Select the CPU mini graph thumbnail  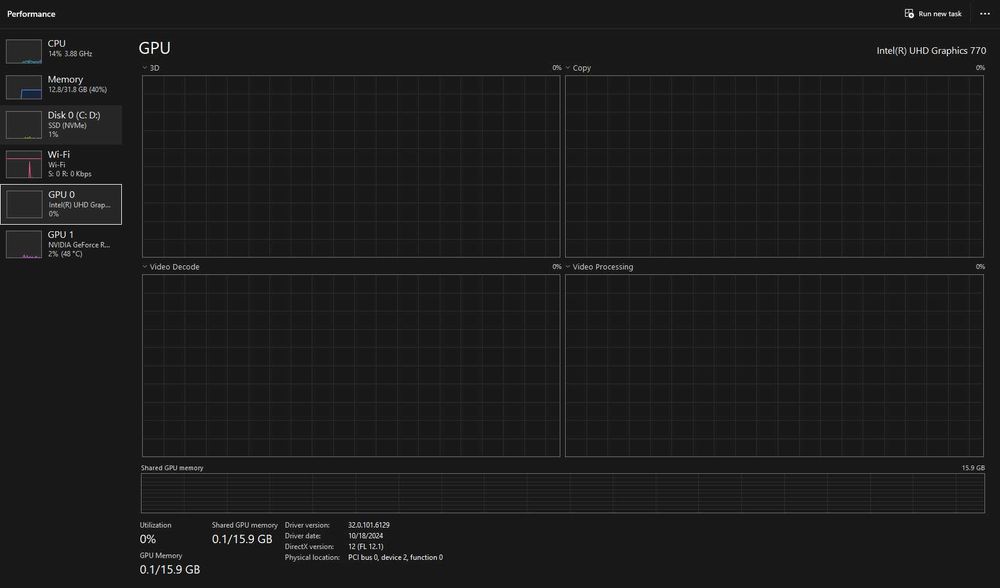click(24, 52)
